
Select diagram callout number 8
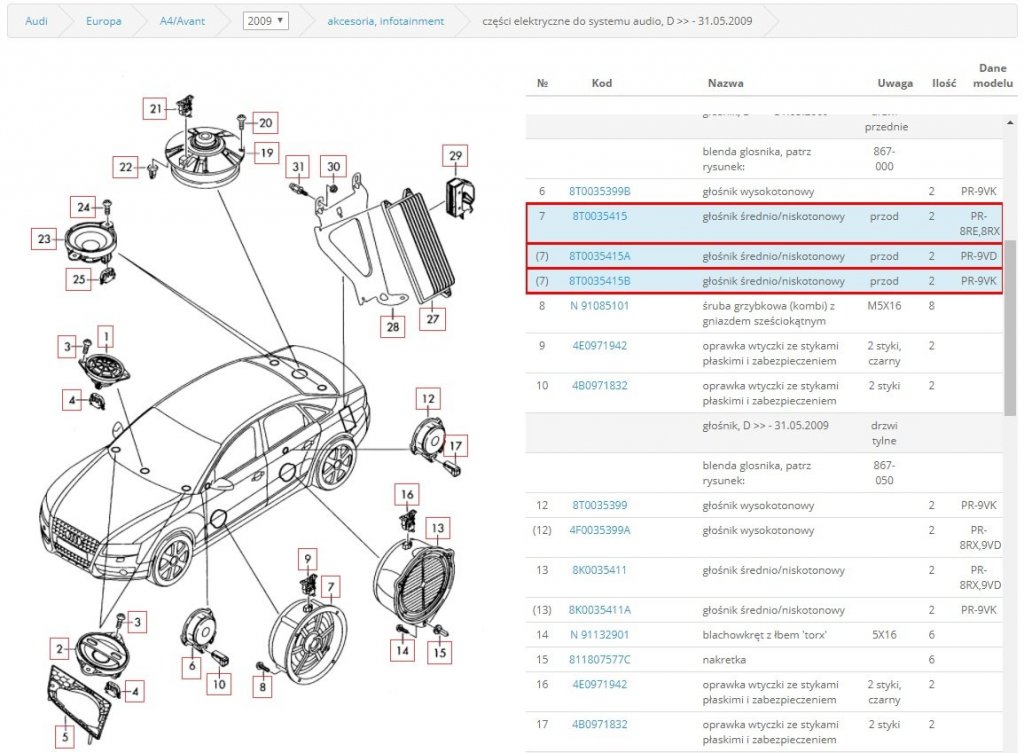pyautogui.click(x=263, y=686)
